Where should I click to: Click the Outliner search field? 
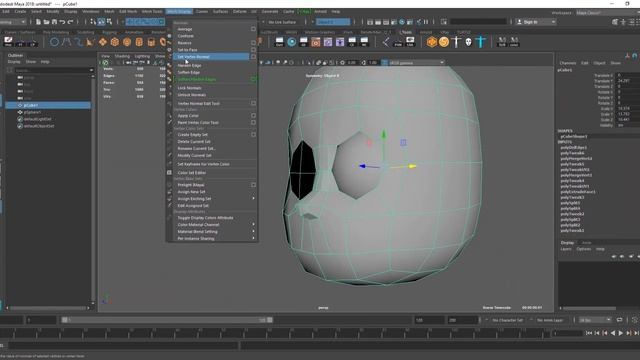coord(54,70)
